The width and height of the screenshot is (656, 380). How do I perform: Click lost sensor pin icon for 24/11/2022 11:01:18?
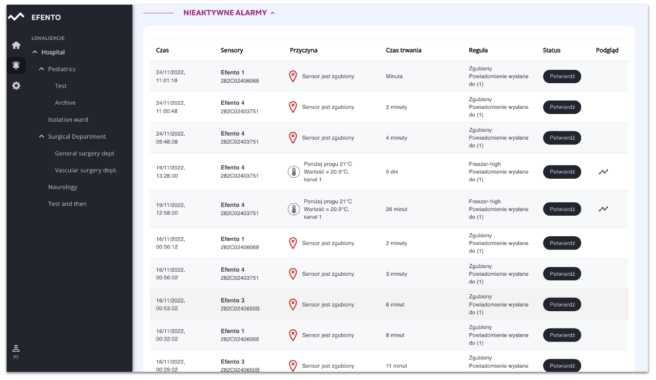pos(293,76)
